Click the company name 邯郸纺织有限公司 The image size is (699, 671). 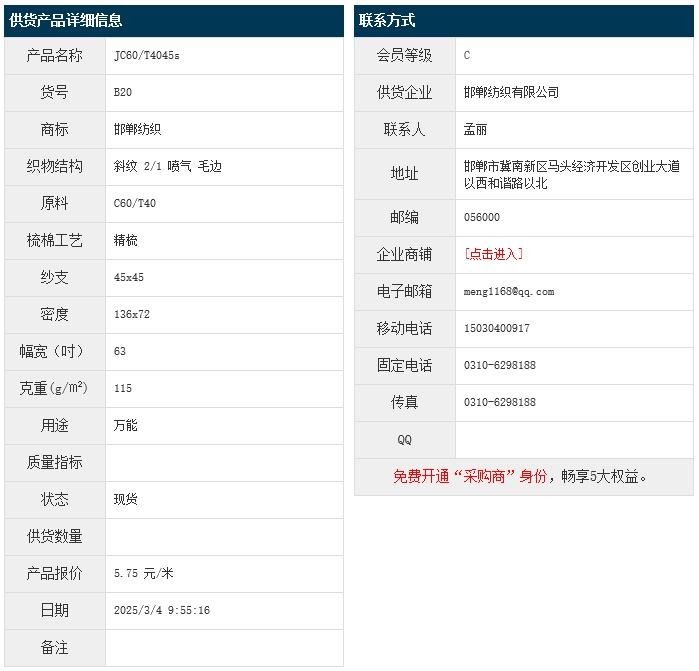[x=512, y=92]
